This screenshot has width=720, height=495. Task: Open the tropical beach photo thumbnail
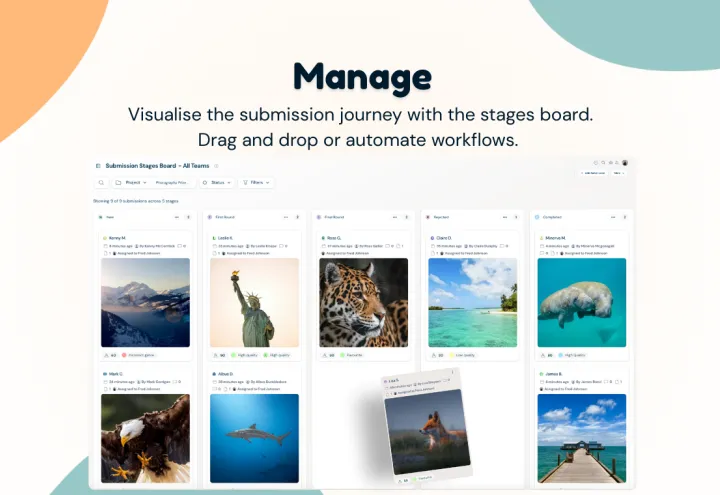pyautogui.click(x=472, y=303)
